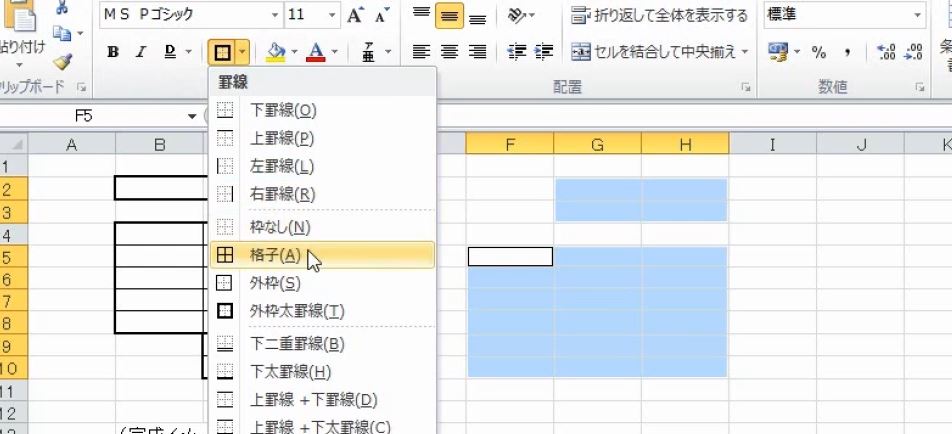Apply percent style
This screenshot has height=434, width=952.
819,53
